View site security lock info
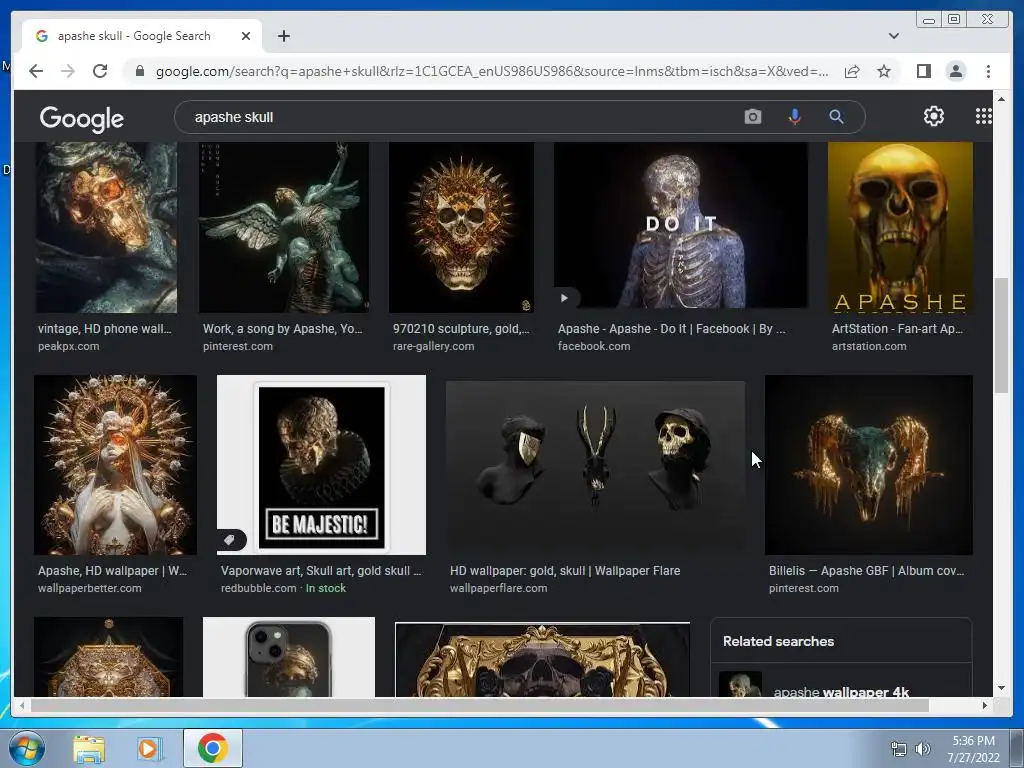1024x768 pixels. click(x=140, y=71)
